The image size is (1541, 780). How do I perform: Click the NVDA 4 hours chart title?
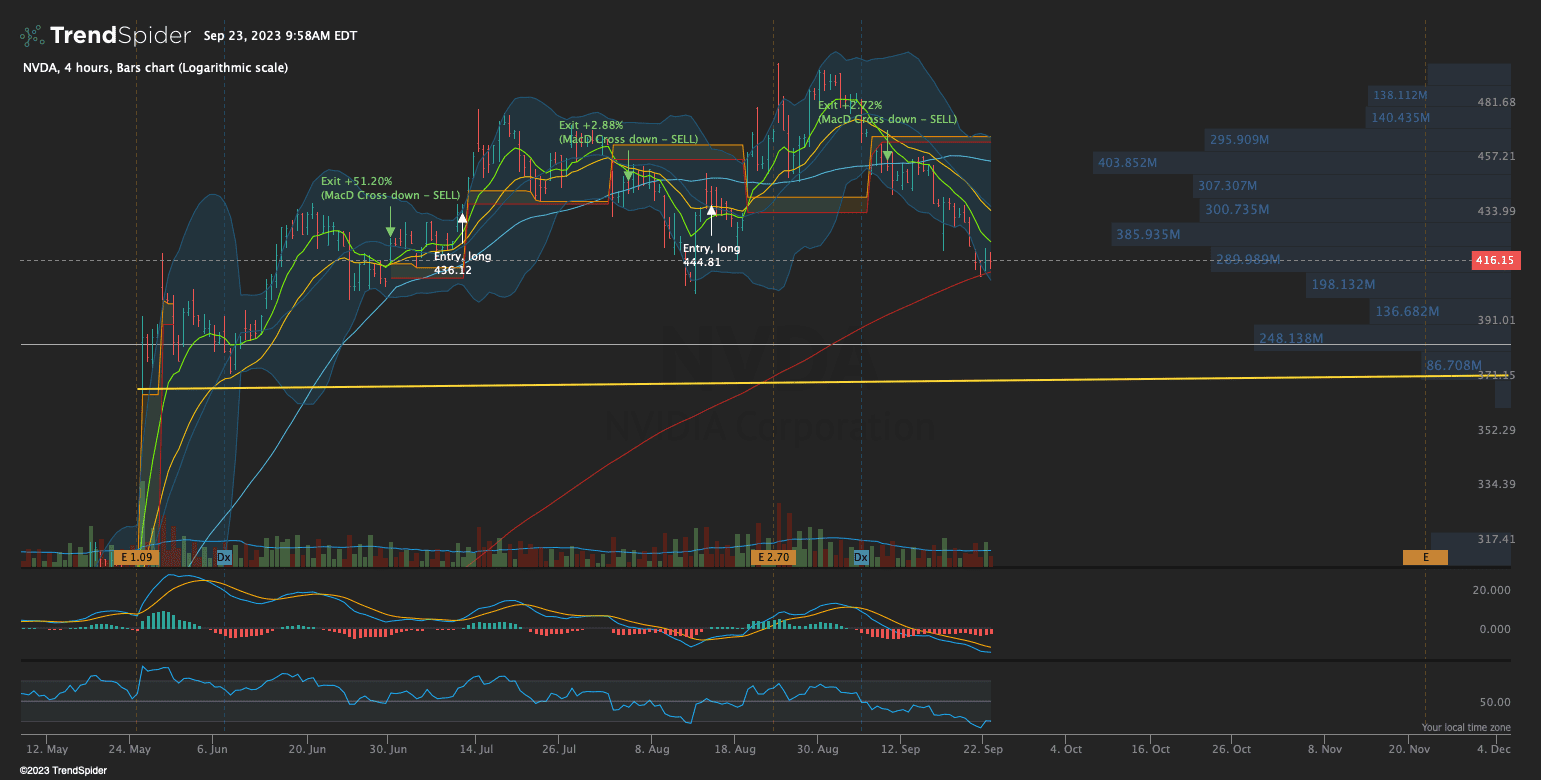coord(155,68)
